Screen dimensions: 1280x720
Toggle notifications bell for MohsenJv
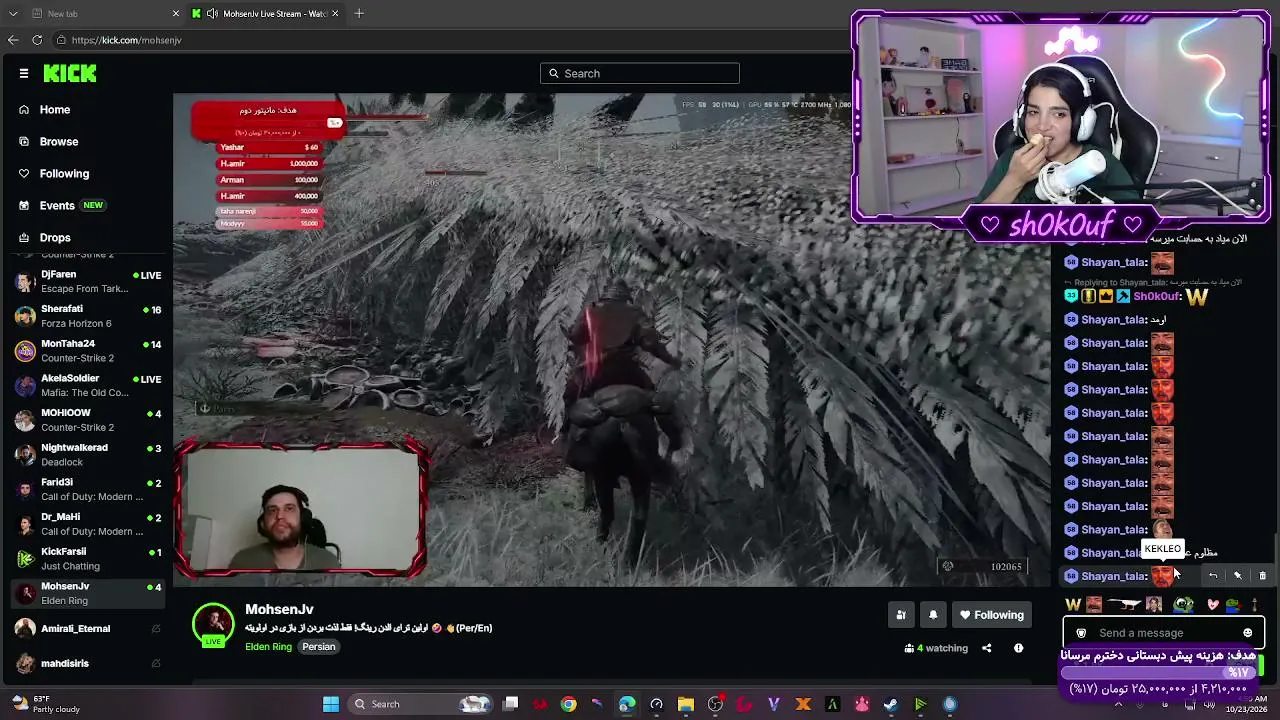coord(933,615)
